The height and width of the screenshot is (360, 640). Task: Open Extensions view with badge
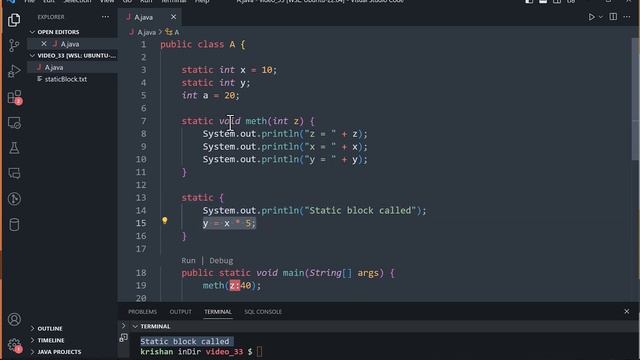click(x=15, y=97)
